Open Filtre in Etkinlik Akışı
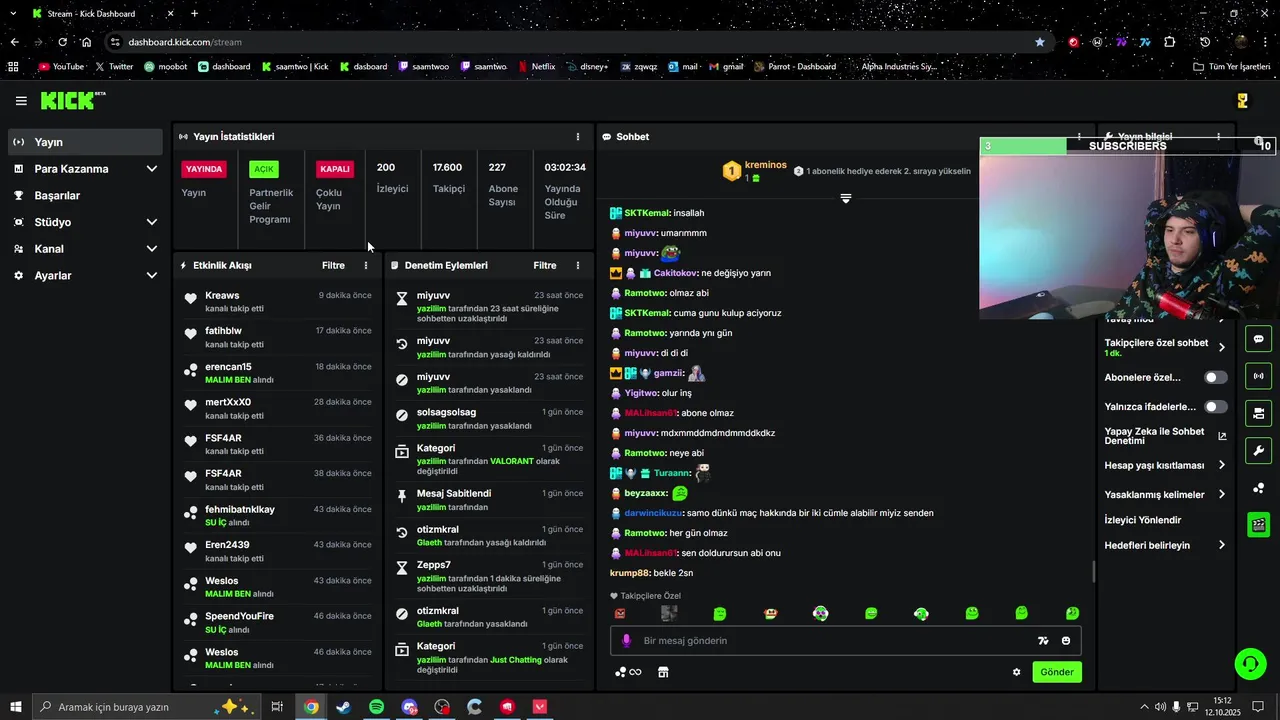1280x720 pixels. (333, 266)
